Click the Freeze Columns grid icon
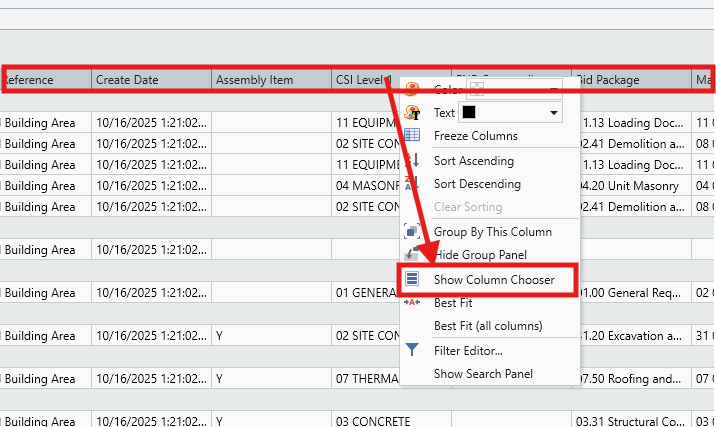716x427 pixels. [x=412, y=136]
